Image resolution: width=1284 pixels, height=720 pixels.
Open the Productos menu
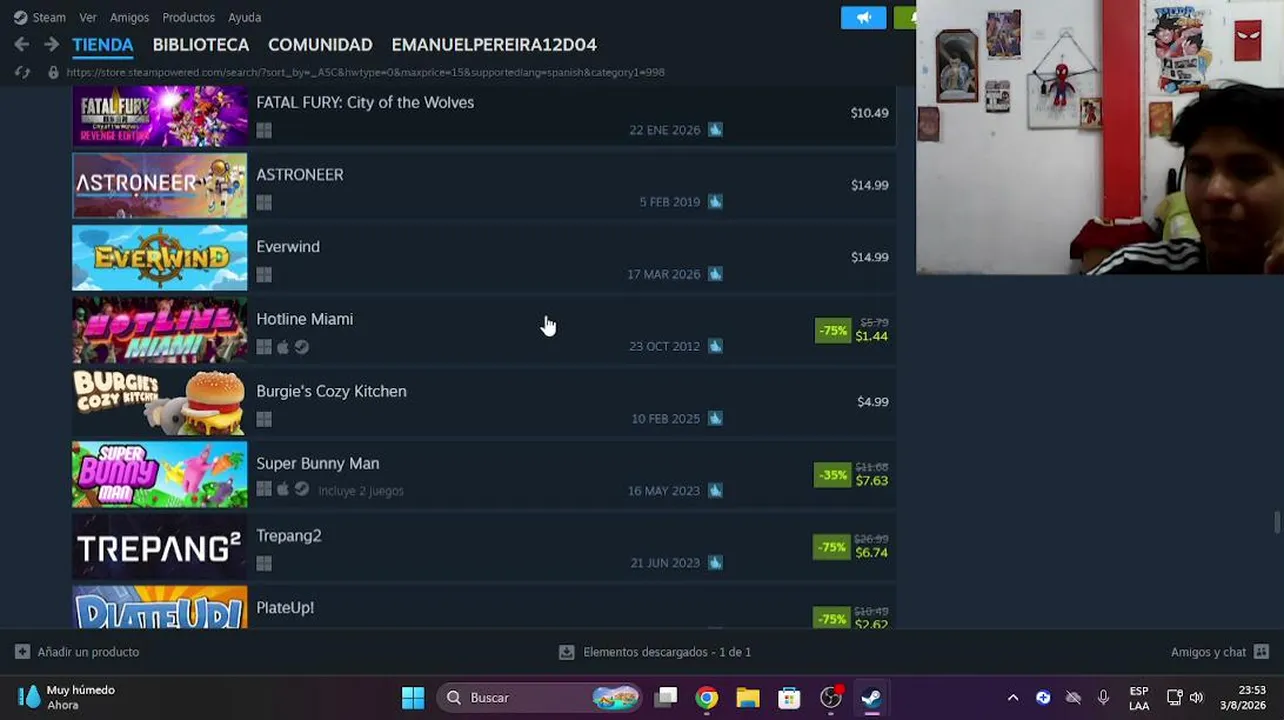[188, 17]
